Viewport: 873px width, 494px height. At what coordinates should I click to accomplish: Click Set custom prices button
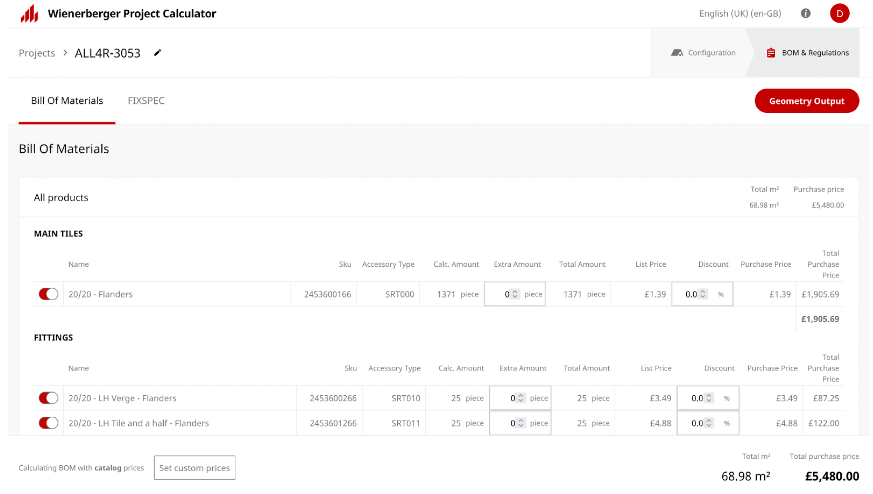tap(194, 468)
